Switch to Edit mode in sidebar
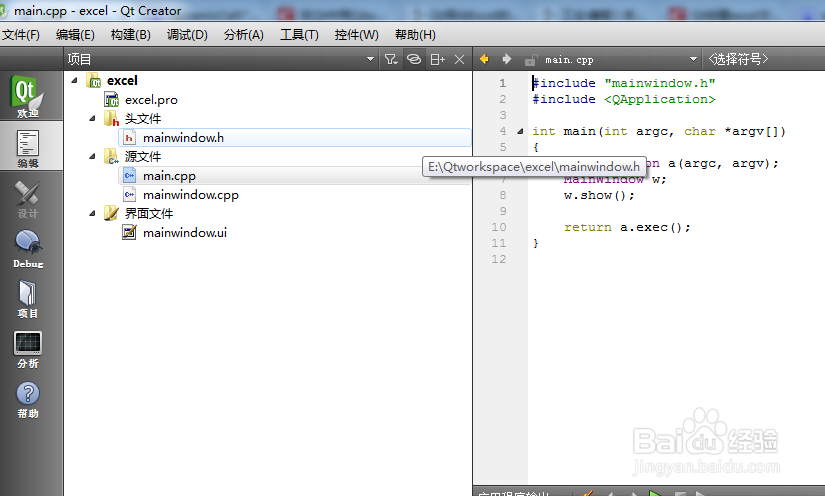 (28, 149)
